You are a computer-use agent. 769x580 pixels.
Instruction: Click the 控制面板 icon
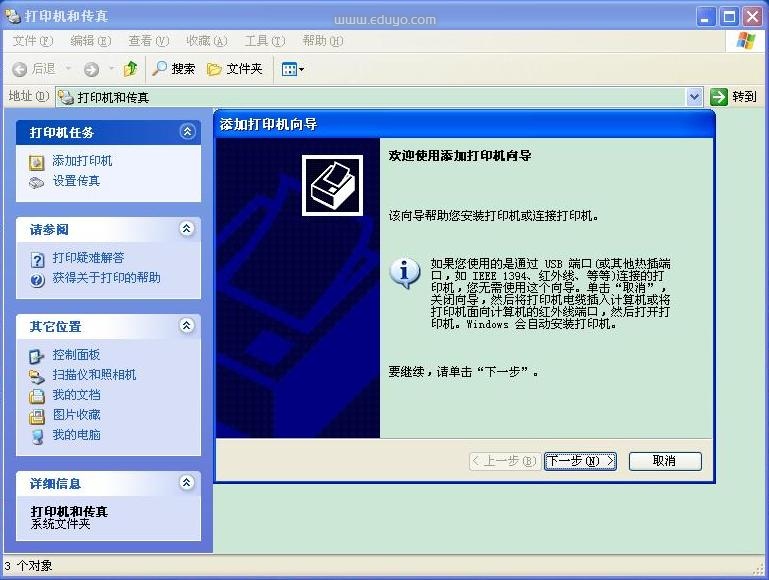tap(36, 356)
